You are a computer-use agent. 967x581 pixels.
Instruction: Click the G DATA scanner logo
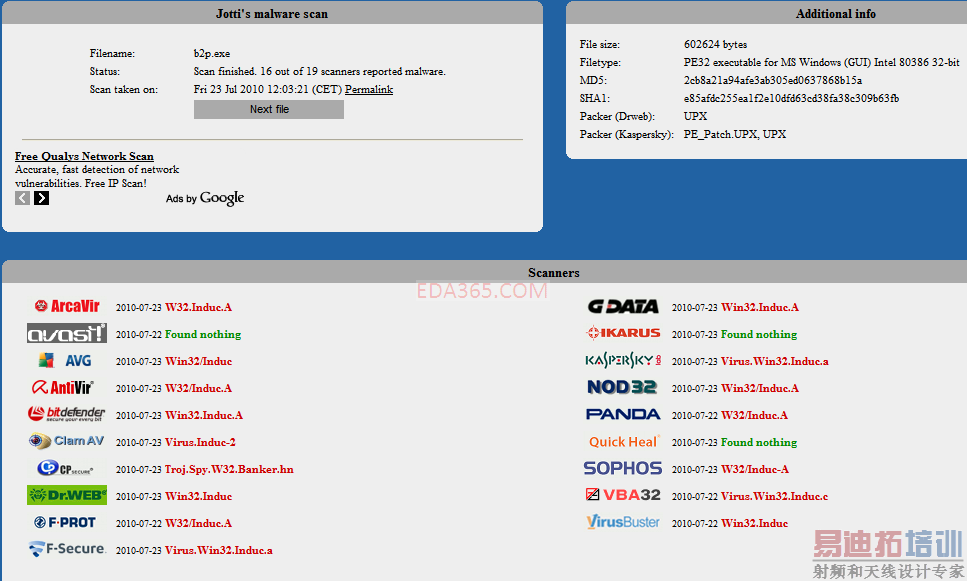pyautogui.click(x=623, y=307)
